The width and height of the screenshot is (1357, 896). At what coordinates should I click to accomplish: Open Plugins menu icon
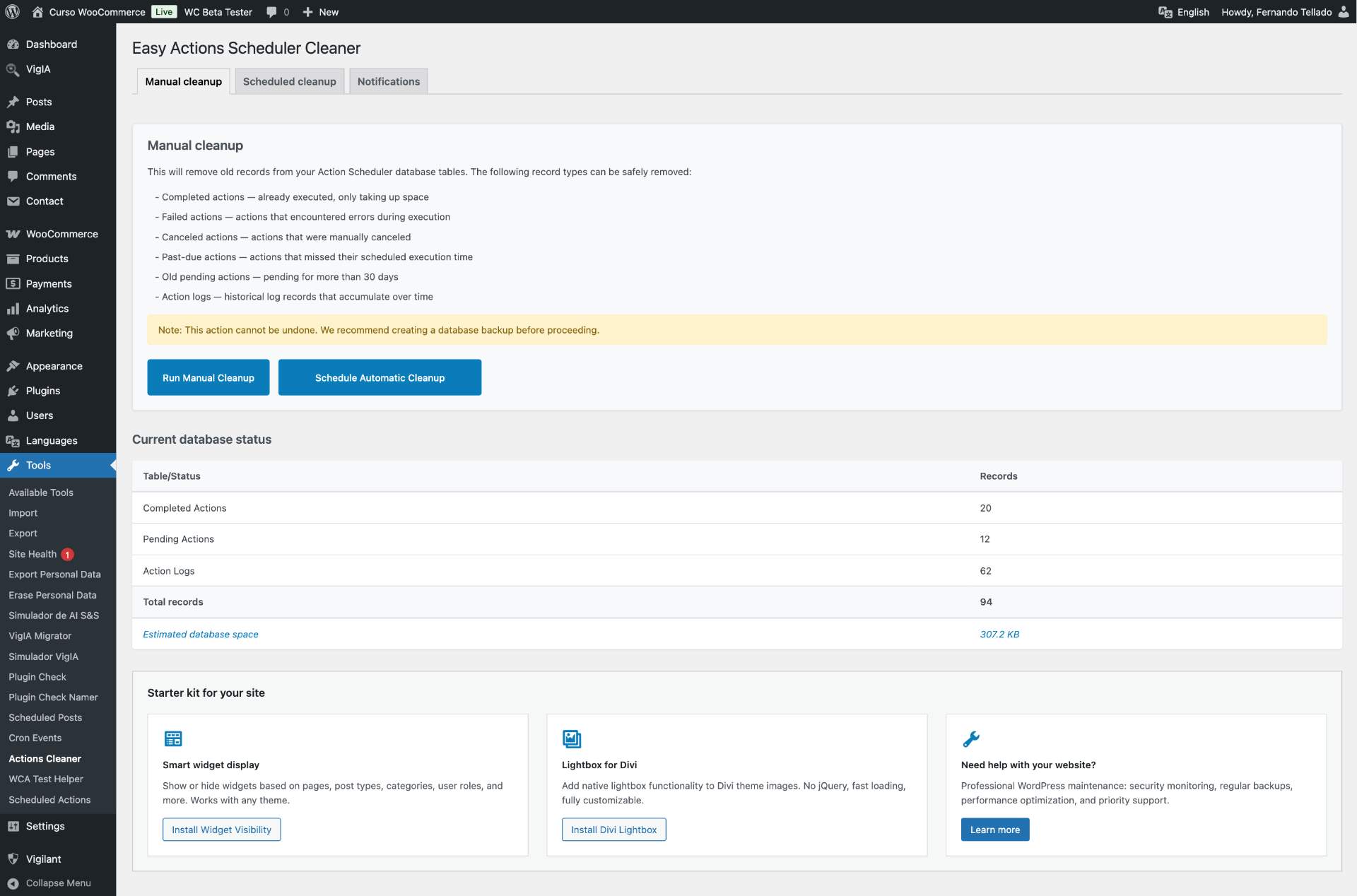(x=13, y=391)
